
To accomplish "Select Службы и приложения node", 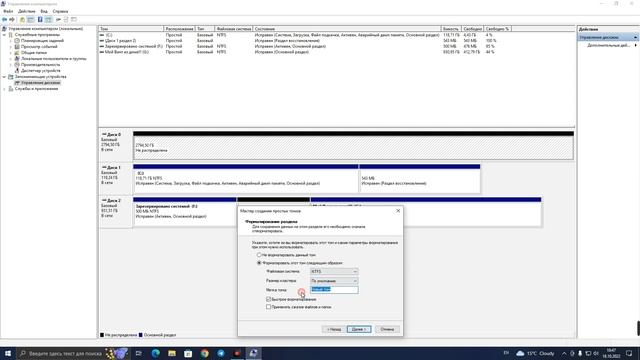I will 36,89.
